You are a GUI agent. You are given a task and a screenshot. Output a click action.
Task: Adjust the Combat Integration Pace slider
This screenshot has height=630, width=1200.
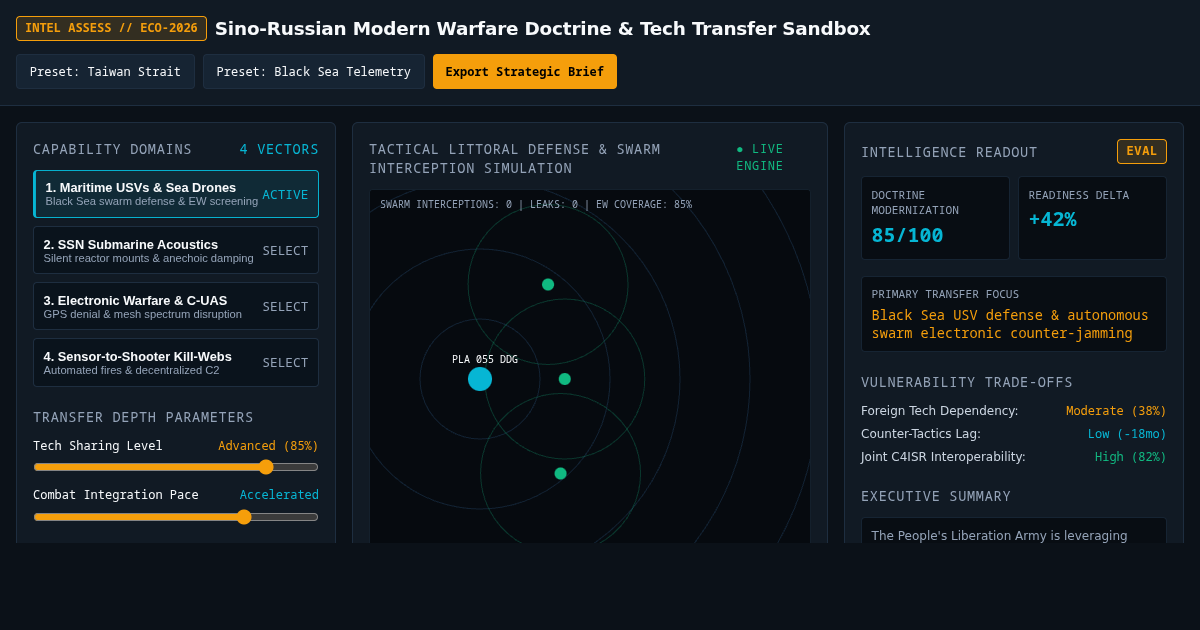pos(176,517)
